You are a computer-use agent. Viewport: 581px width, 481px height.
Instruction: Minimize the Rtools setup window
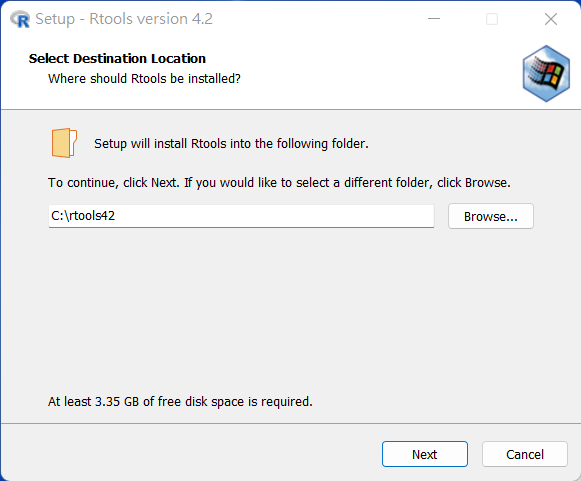click(434, 19)
